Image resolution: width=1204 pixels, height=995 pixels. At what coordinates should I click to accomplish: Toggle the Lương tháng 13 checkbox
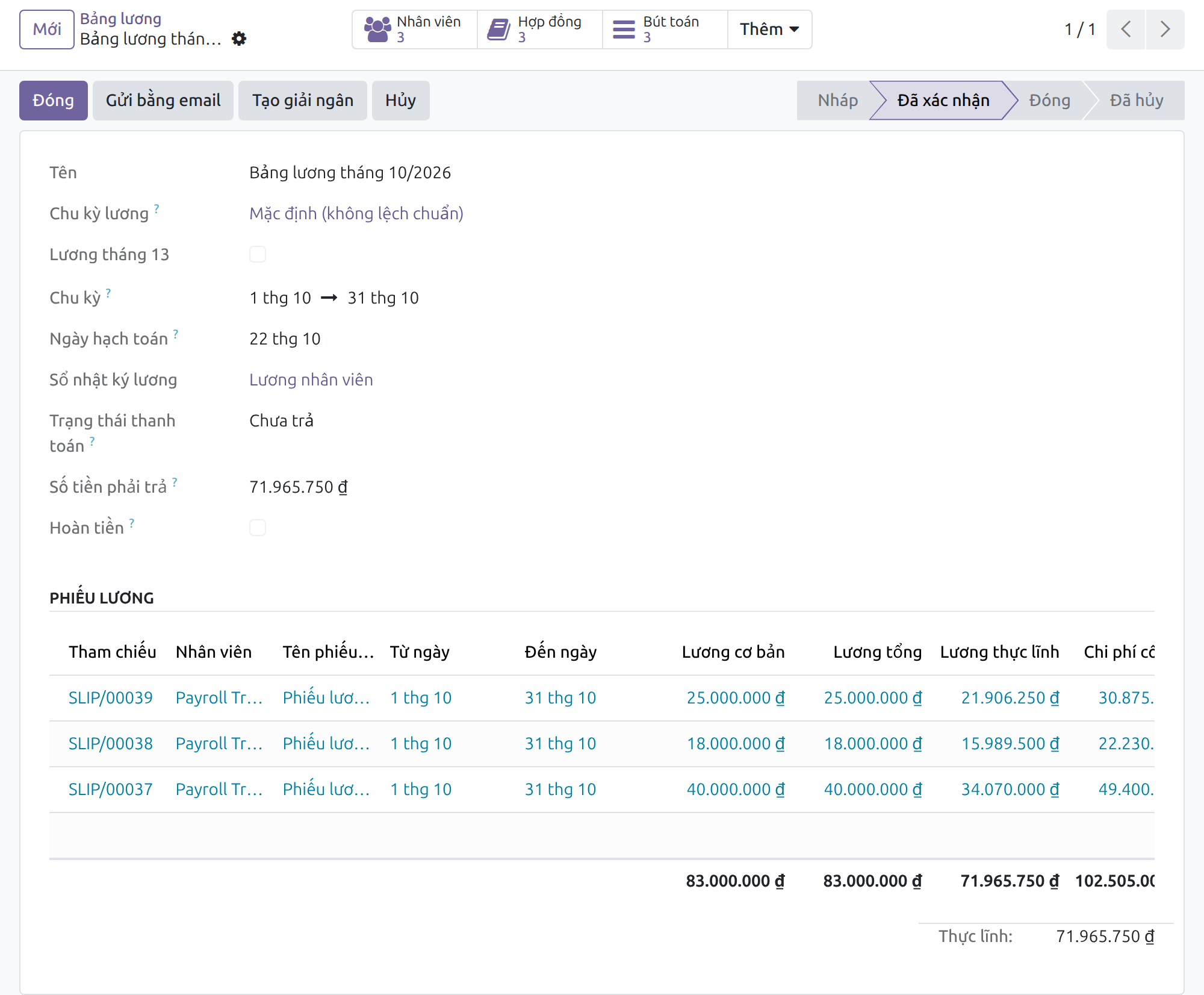coord(258,254)
